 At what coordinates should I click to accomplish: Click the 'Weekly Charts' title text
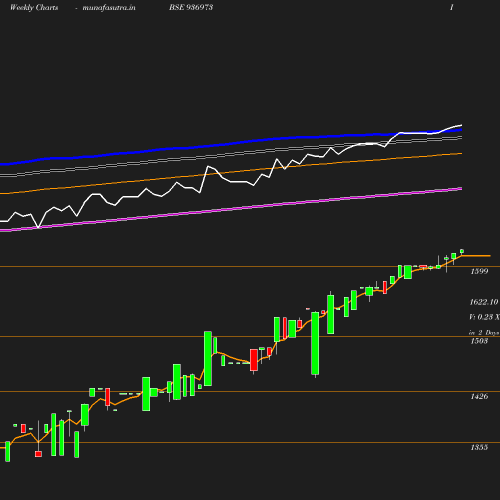coord(34,7)
